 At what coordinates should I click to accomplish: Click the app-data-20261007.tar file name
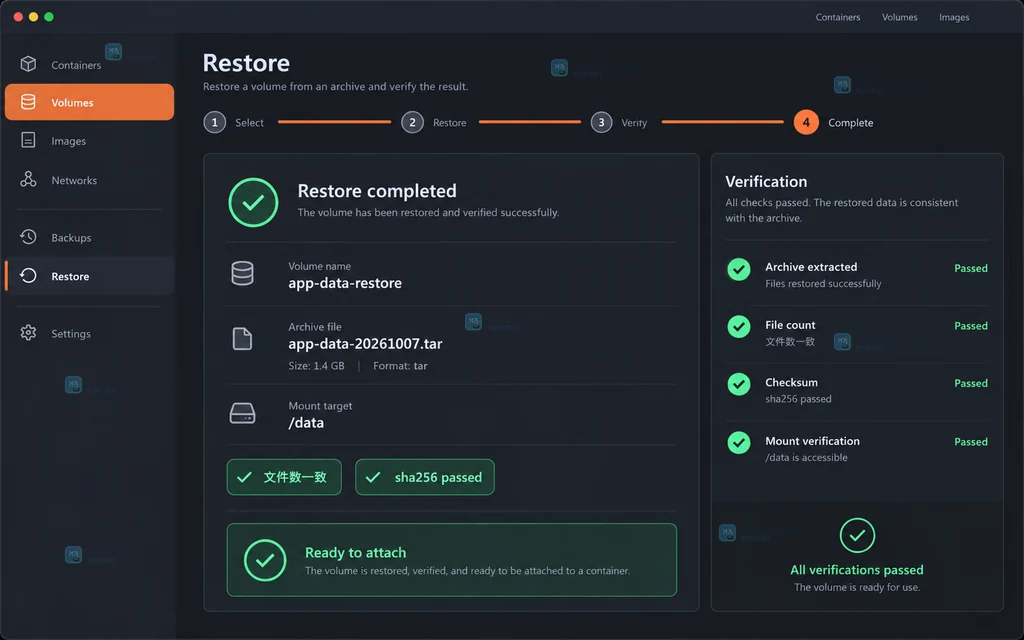coord(365,344)
